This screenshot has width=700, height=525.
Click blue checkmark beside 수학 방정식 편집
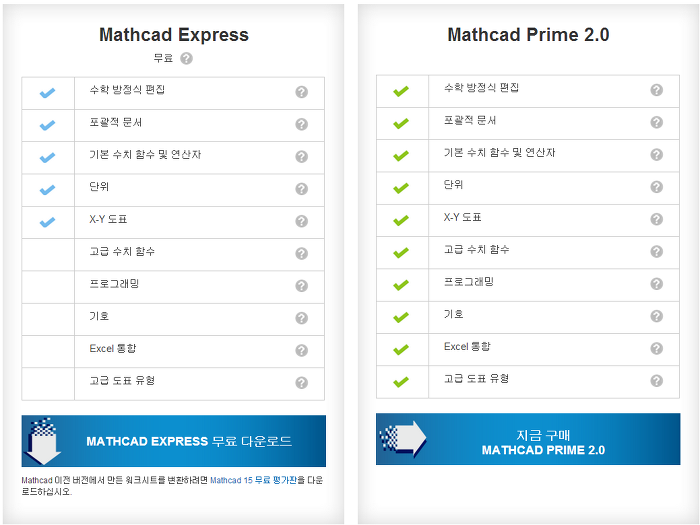click(47, 93)
